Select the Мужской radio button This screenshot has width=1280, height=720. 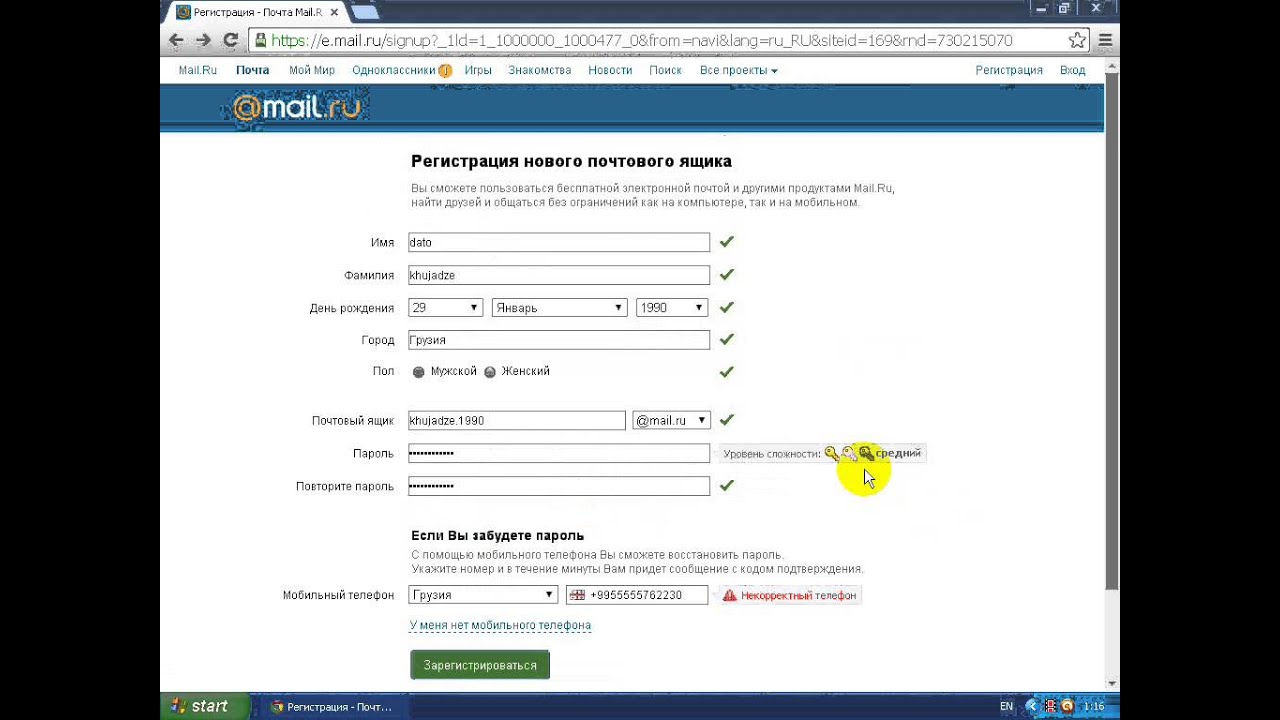coord(418,372)
